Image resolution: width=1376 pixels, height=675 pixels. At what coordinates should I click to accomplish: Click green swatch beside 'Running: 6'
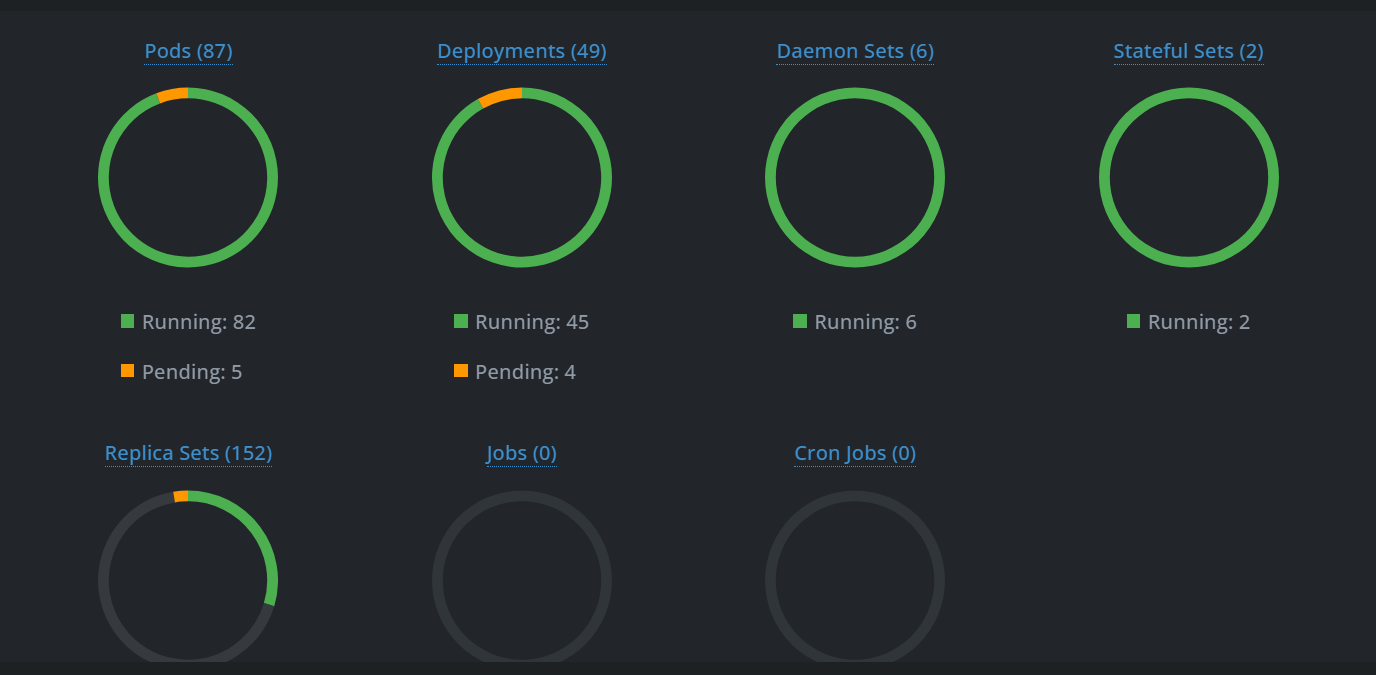click(x=800, y=321)
